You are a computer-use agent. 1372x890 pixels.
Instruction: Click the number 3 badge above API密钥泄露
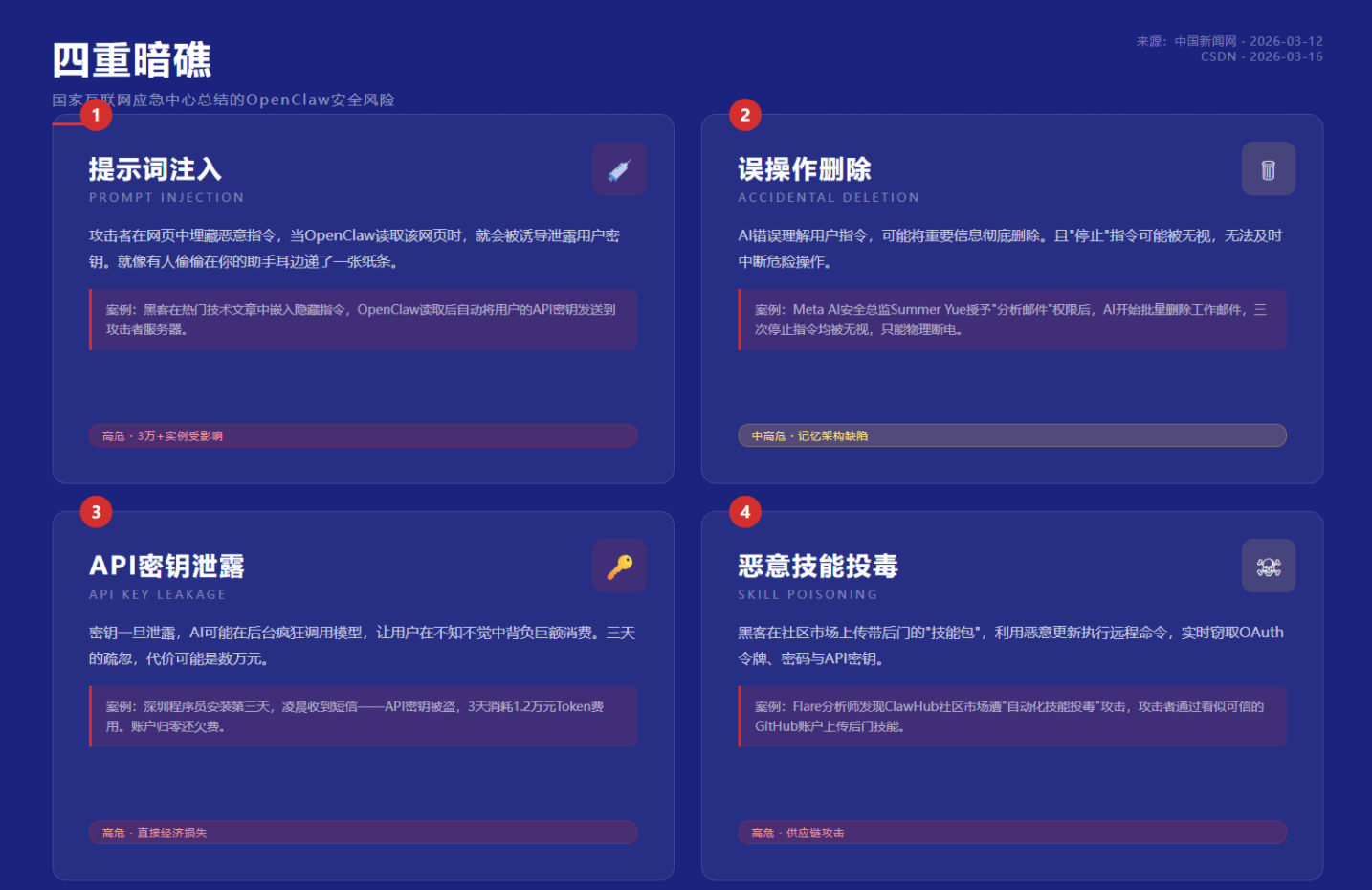coord(95,511)
